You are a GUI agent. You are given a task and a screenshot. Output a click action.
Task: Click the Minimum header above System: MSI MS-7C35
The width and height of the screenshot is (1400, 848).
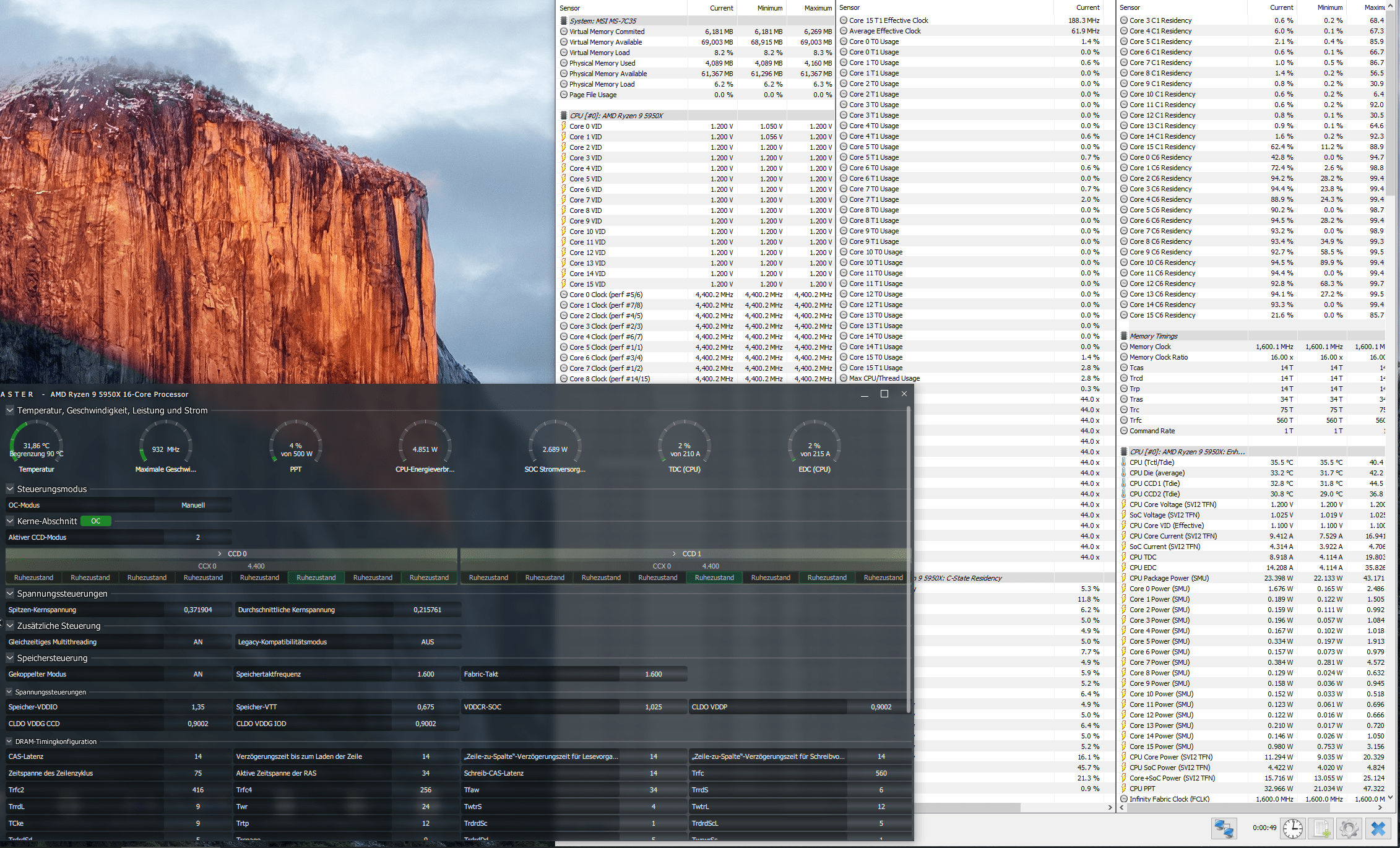(x=770, y=8)
